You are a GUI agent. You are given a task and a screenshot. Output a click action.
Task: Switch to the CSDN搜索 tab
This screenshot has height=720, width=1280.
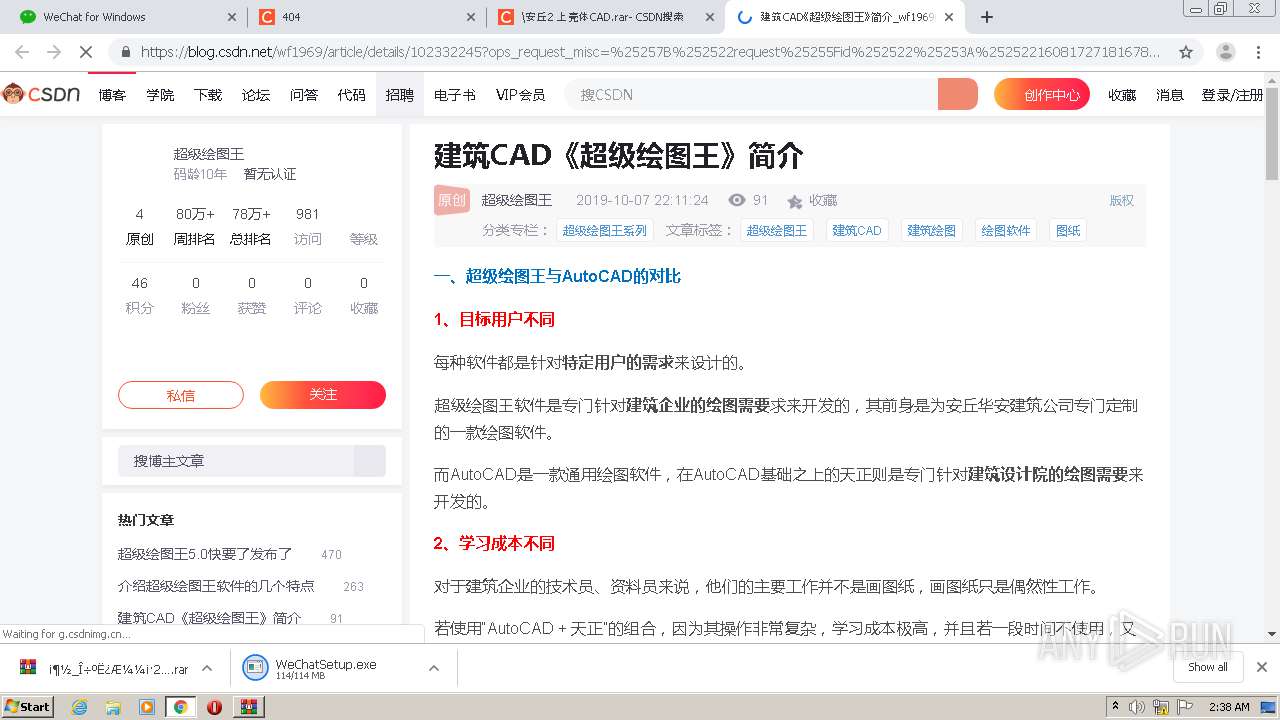[x=604, y=17]
